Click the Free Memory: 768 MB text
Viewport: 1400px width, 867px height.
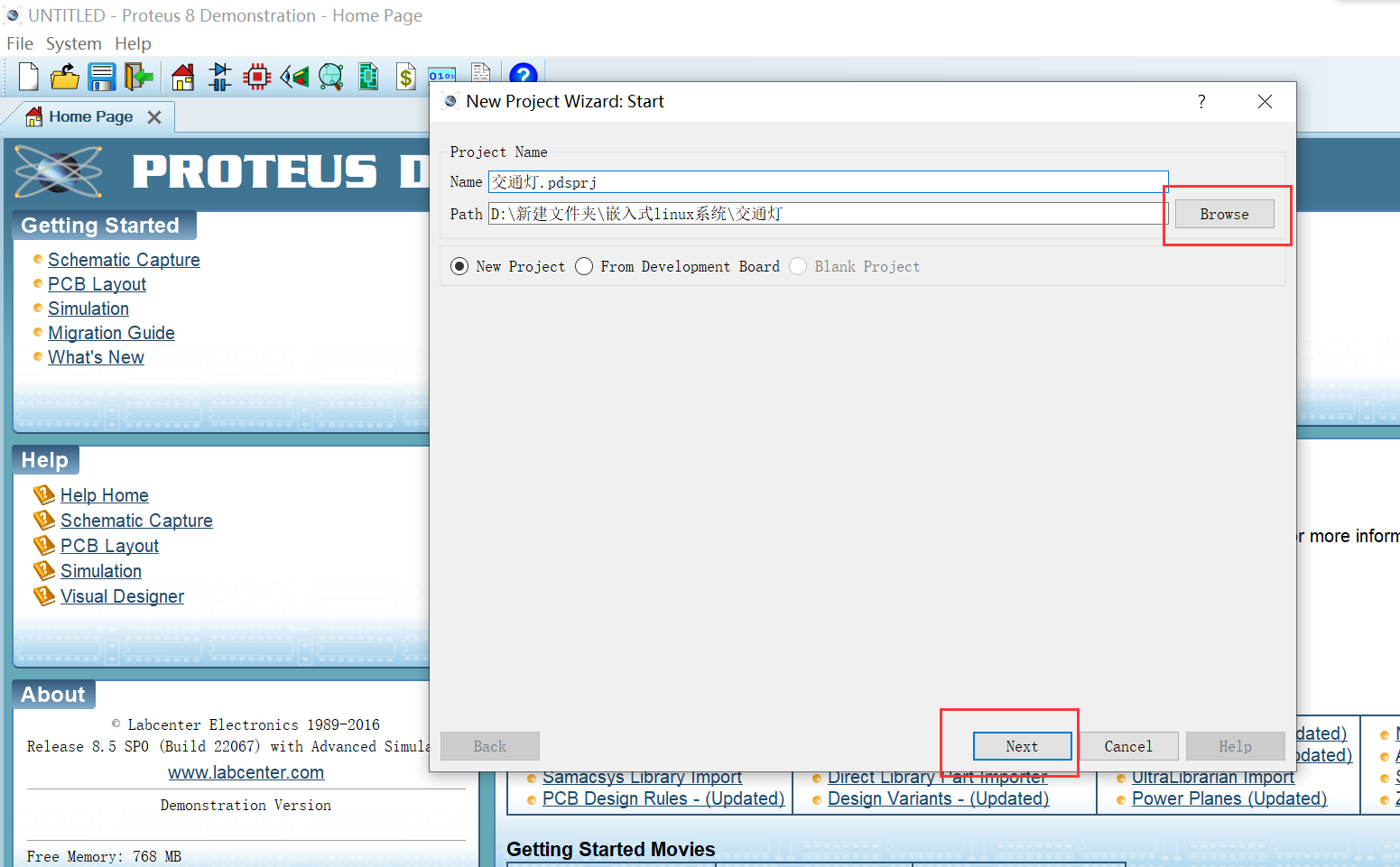click(104, 856)
